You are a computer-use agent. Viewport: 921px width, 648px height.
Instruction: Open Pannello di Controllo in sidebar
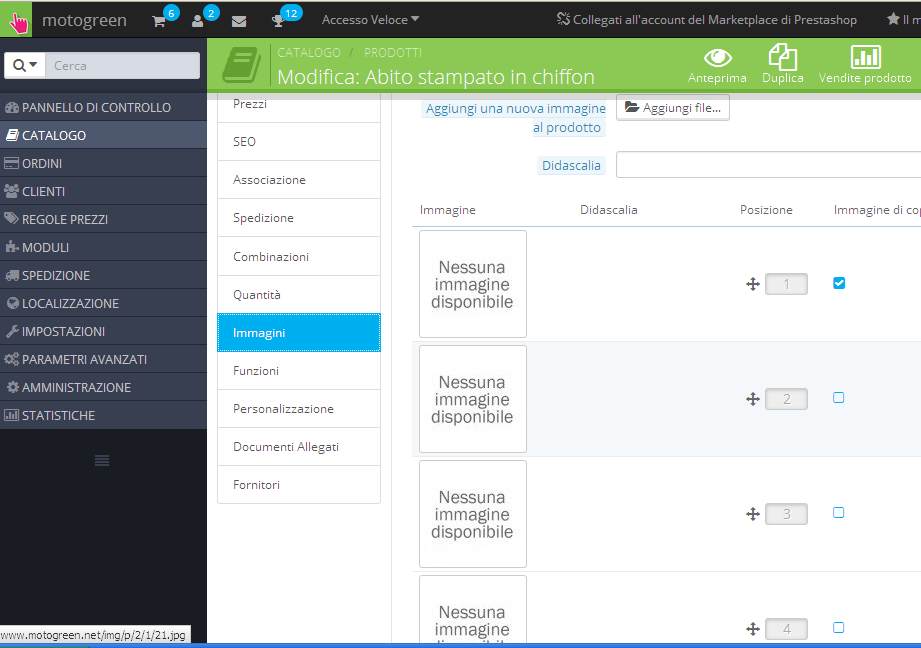[103, 108]
